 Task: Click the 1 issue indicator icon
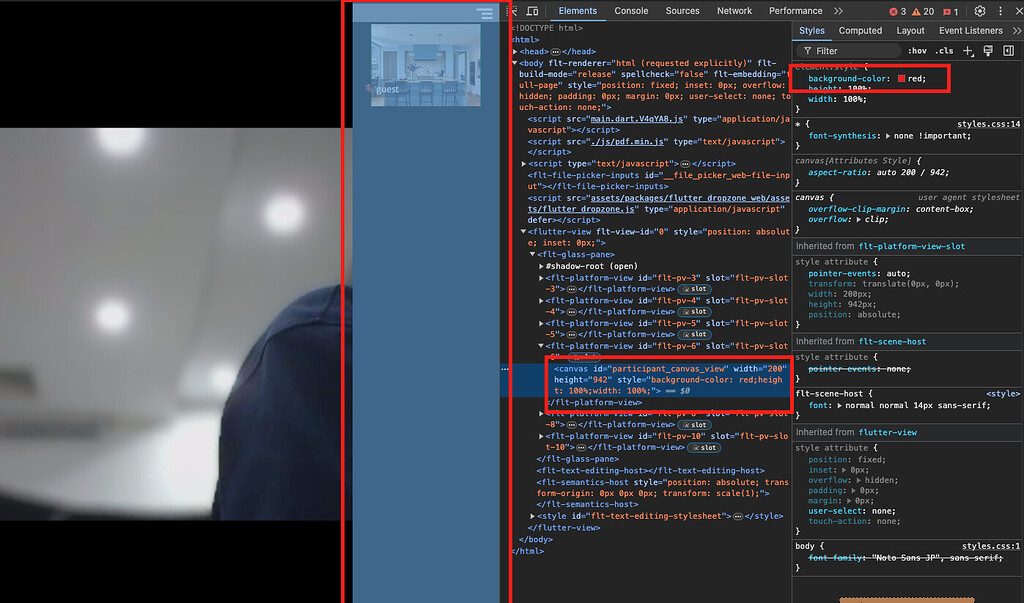pos(948,10)
